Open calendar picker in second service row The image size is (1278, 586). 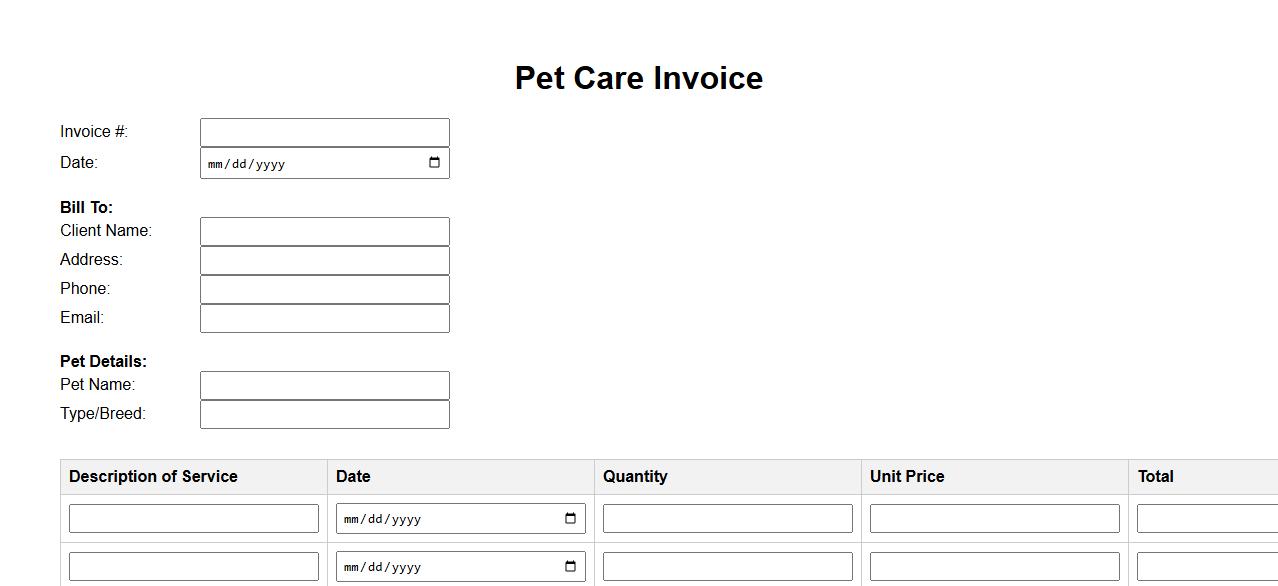click(570, 566)
